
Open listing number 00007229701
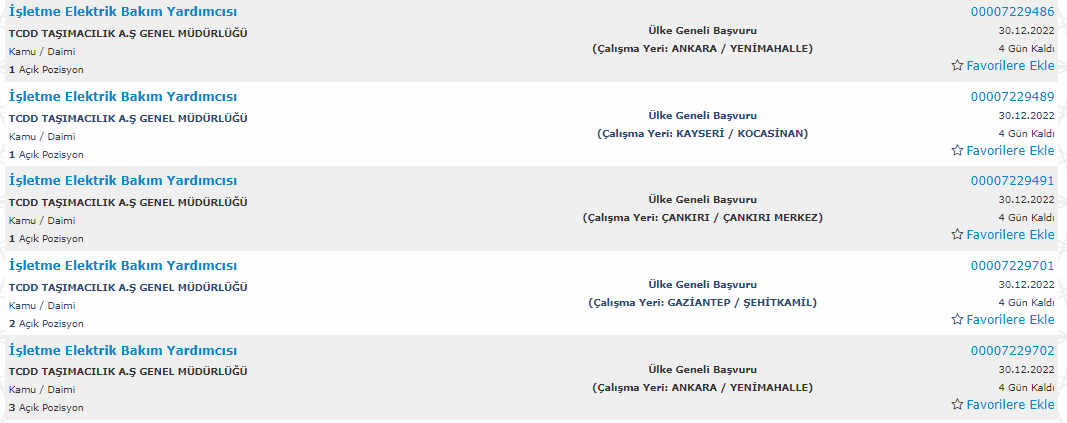tap(1013, 266)
